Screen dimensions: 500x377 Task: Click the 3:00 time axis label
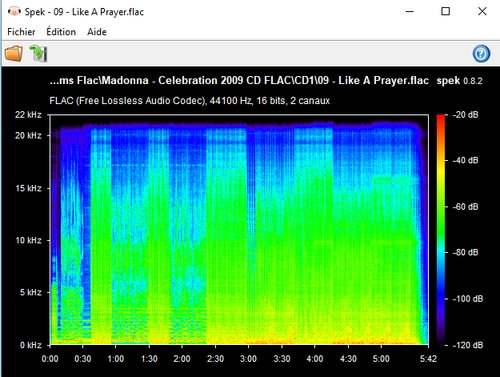[248, 359]
